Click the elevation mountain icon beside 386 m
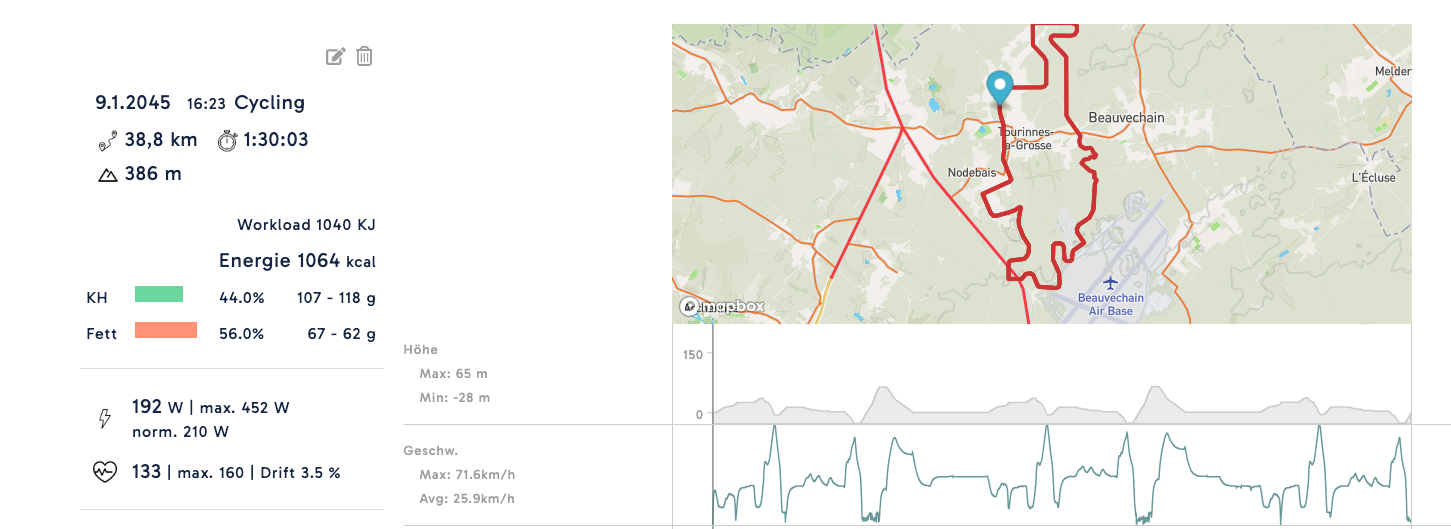1451x529 pixels. [107, 175]
